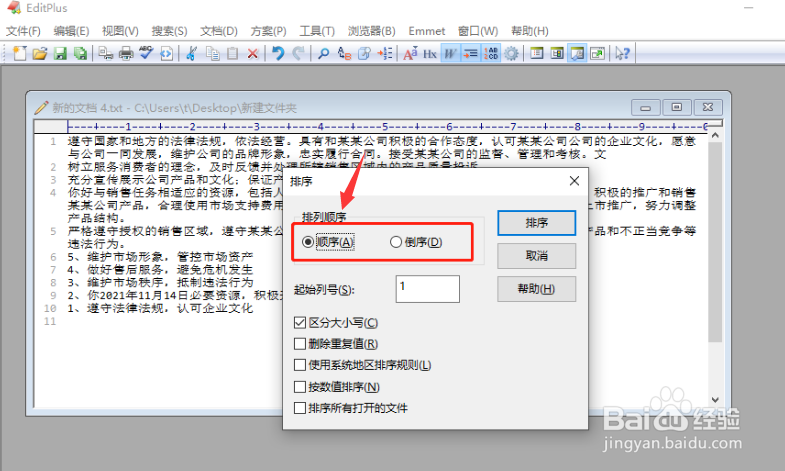Image resolution: width=785 pixels, height=471 pixels.
Task: Copy the selection
Action: 212,53
